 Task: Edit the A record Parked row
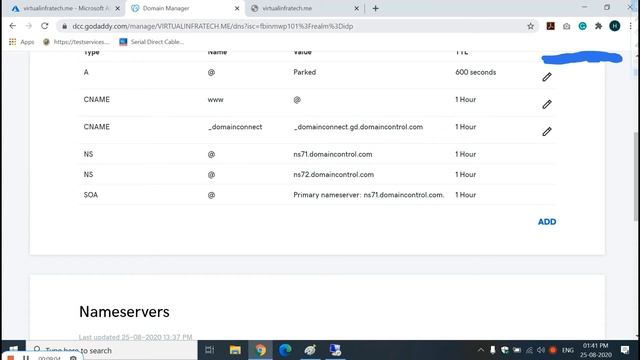point(547,77)
